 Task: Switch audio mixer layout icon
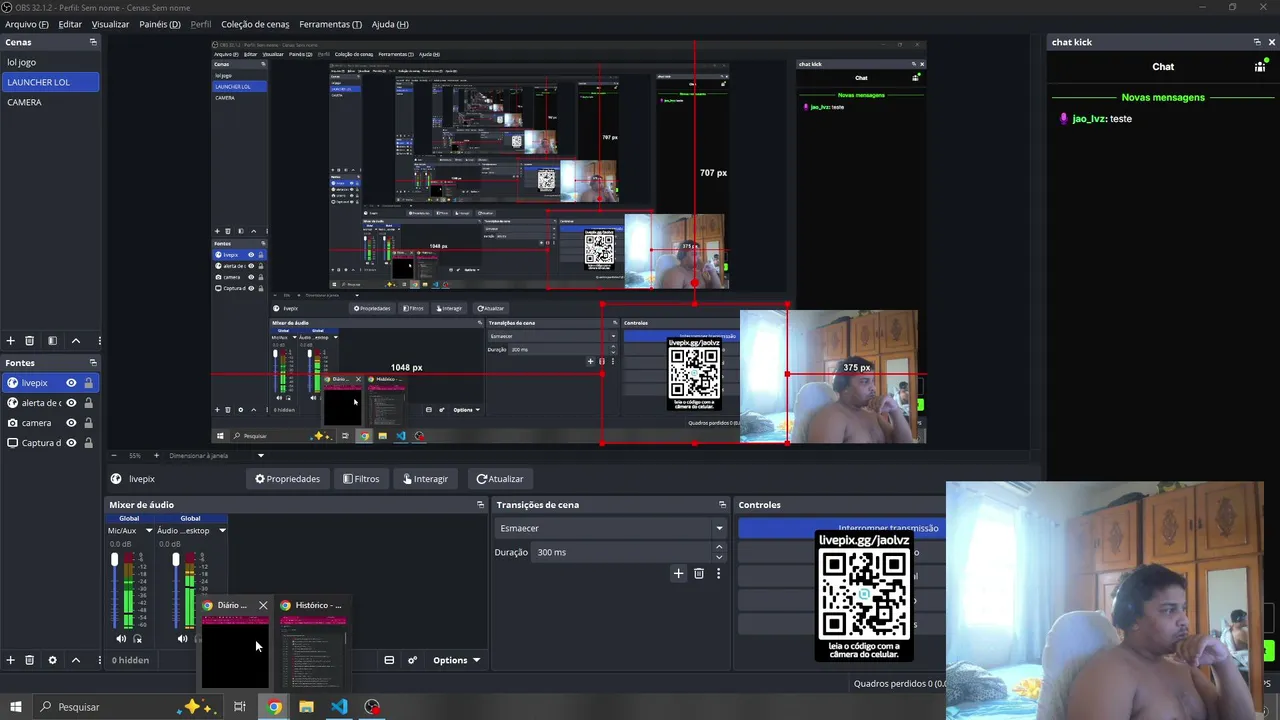pyautogui.click(x=389, y=660)
